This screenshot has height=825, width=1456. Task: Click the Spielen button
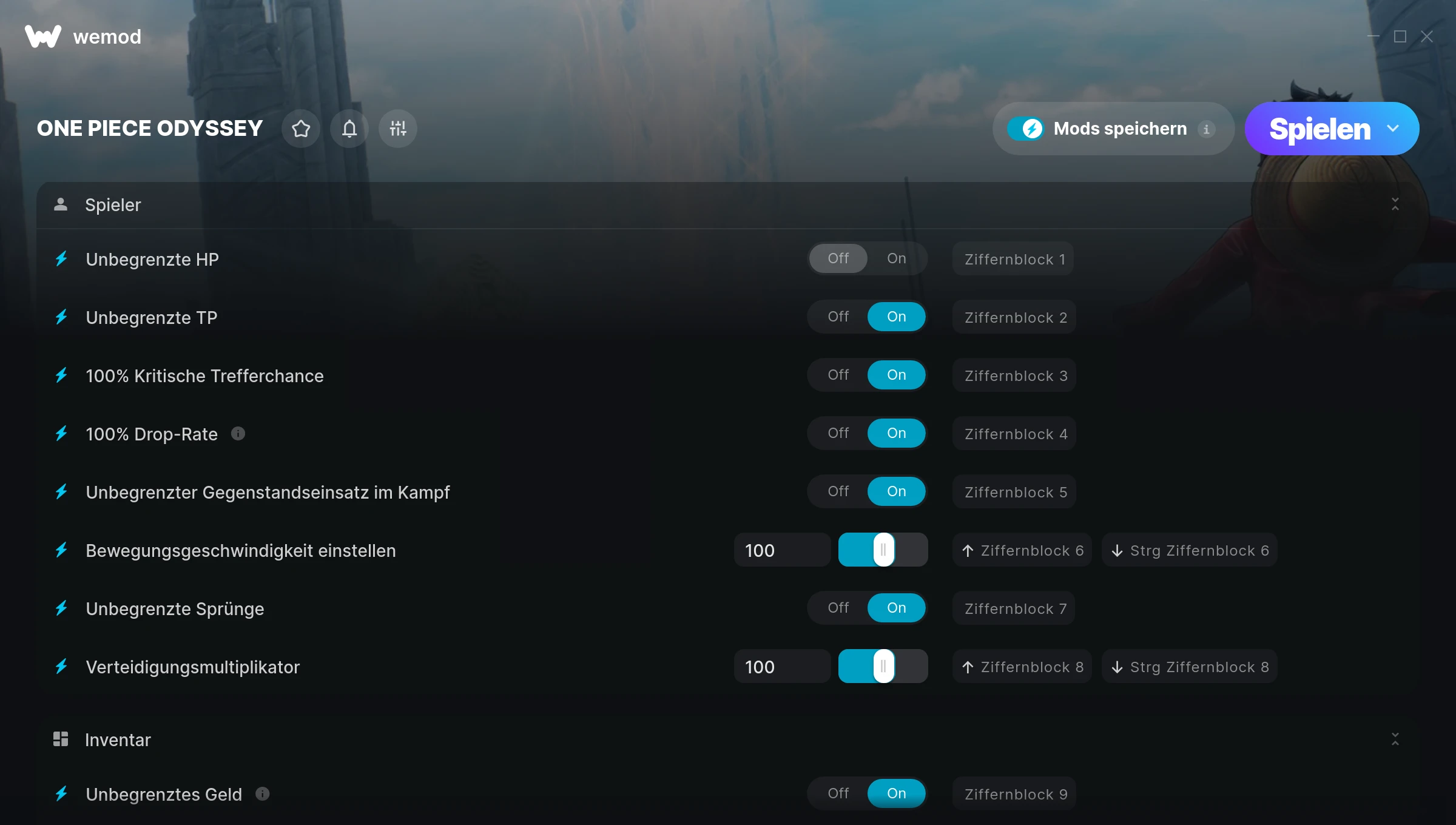point(1319,129)
